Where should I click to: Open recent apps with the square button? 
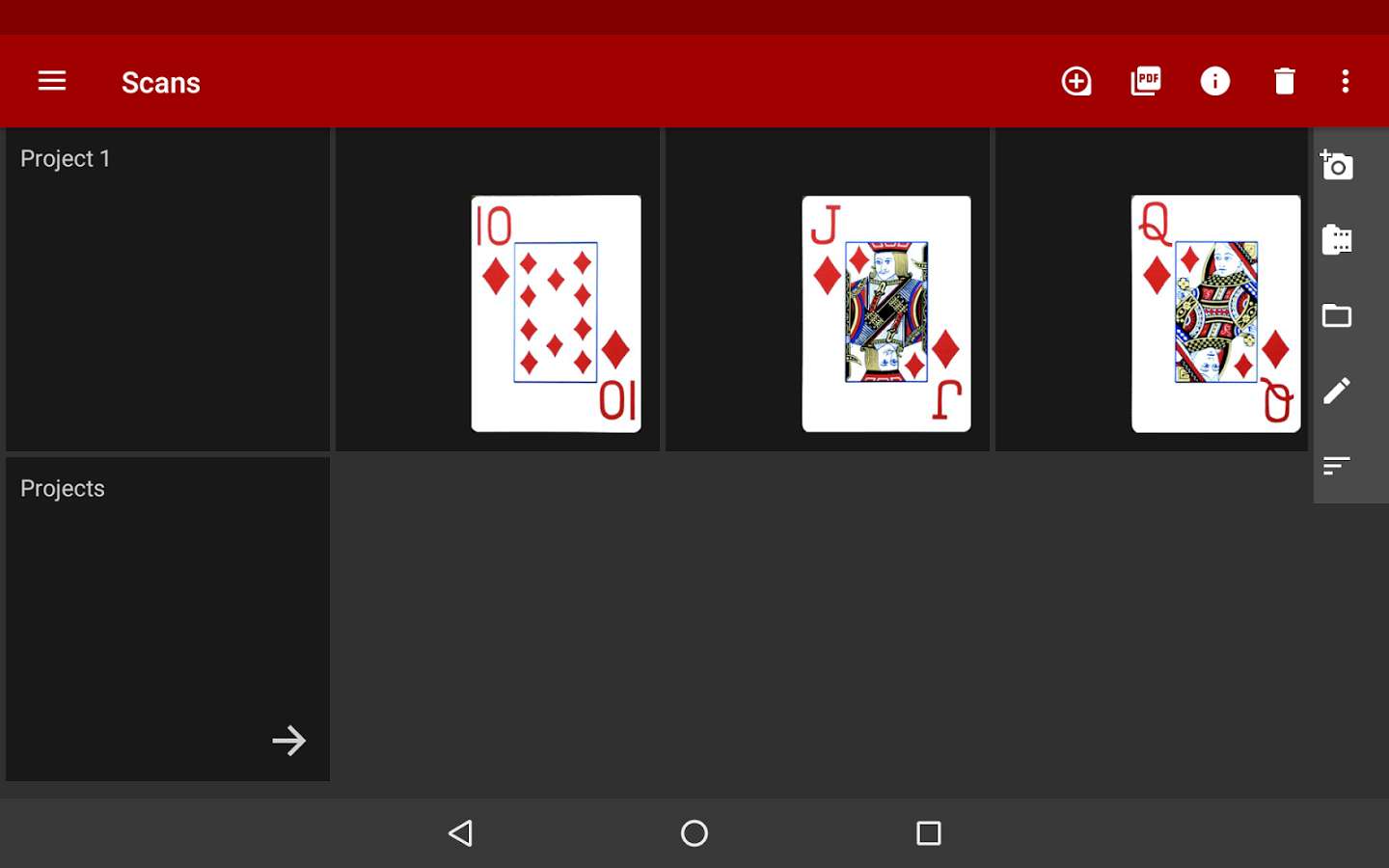(929, 833)
